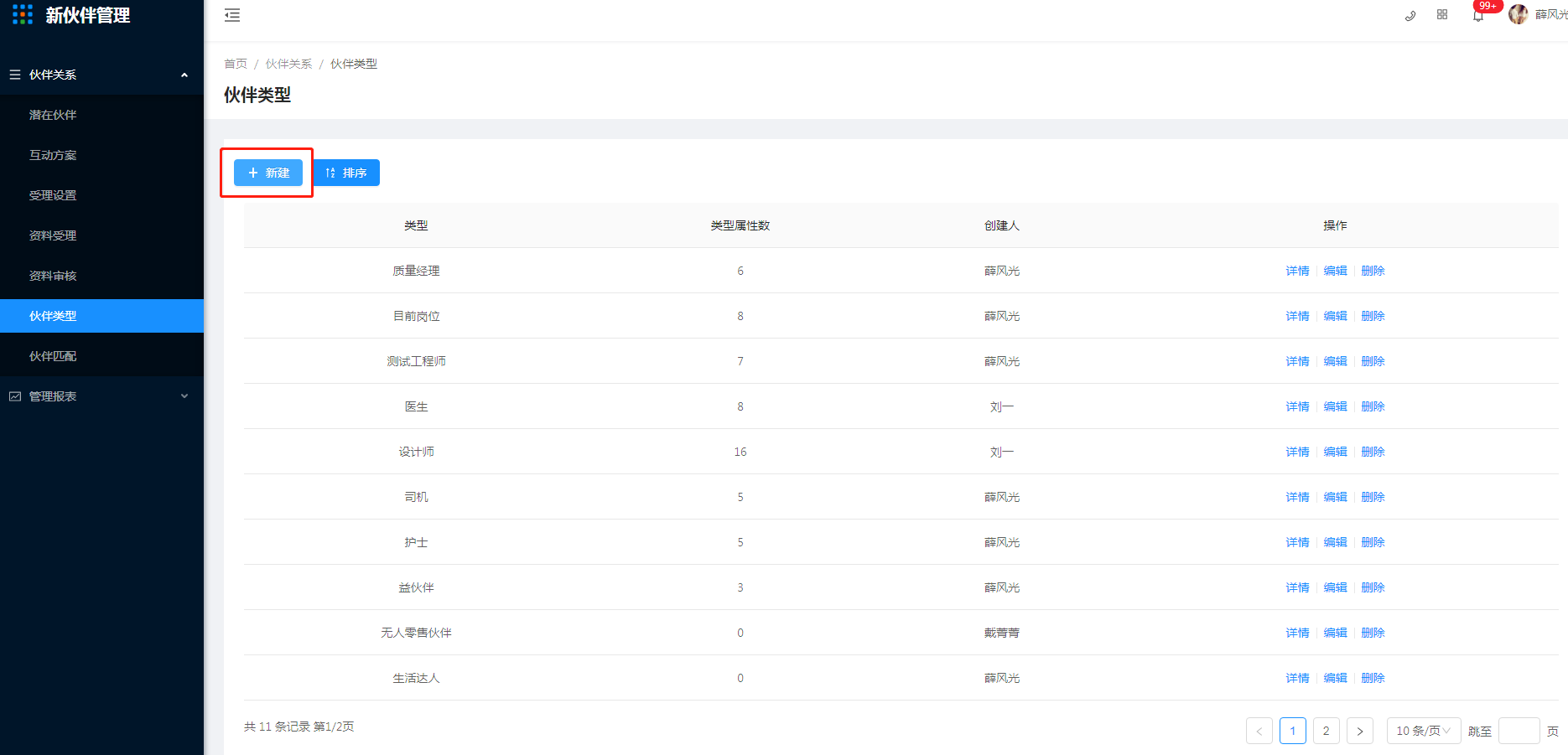Edit the 益伙伴 row
This screenshot has width=1568, height=755.
click(x=1335, y=587)
